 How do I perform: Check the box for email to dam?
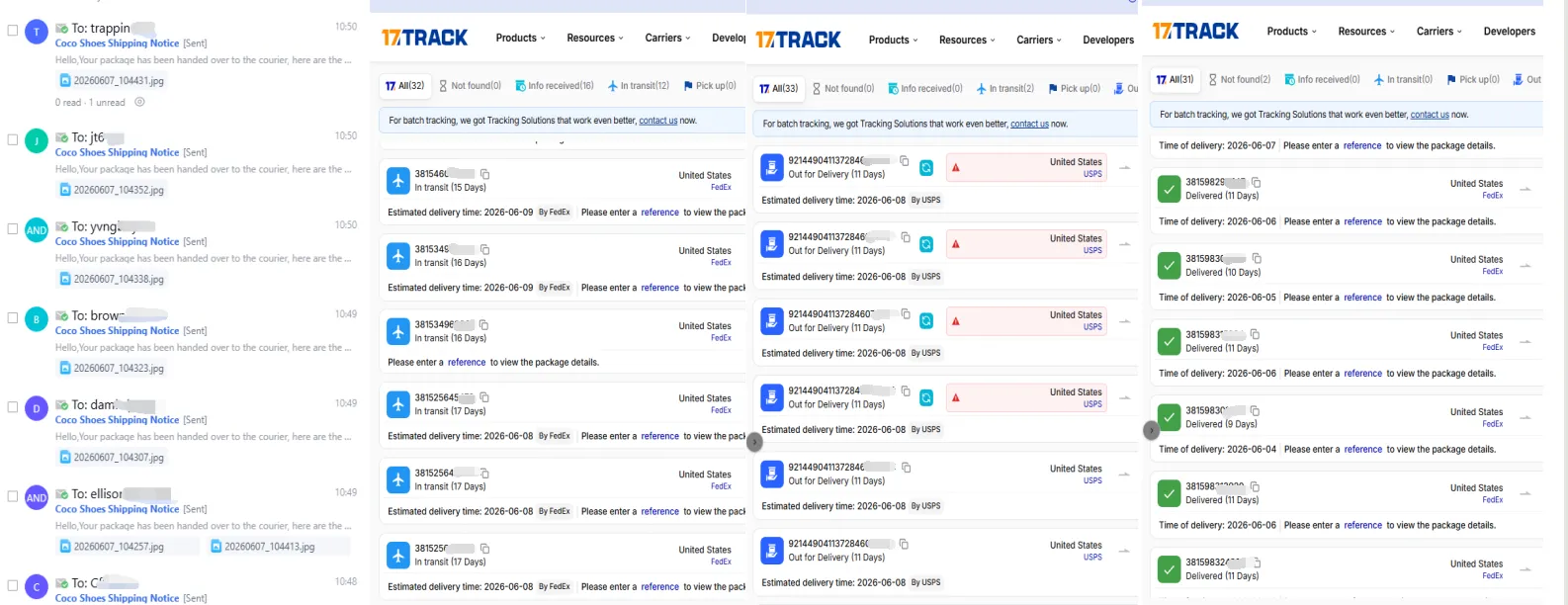pyautogui.click(x=13, y=407)
